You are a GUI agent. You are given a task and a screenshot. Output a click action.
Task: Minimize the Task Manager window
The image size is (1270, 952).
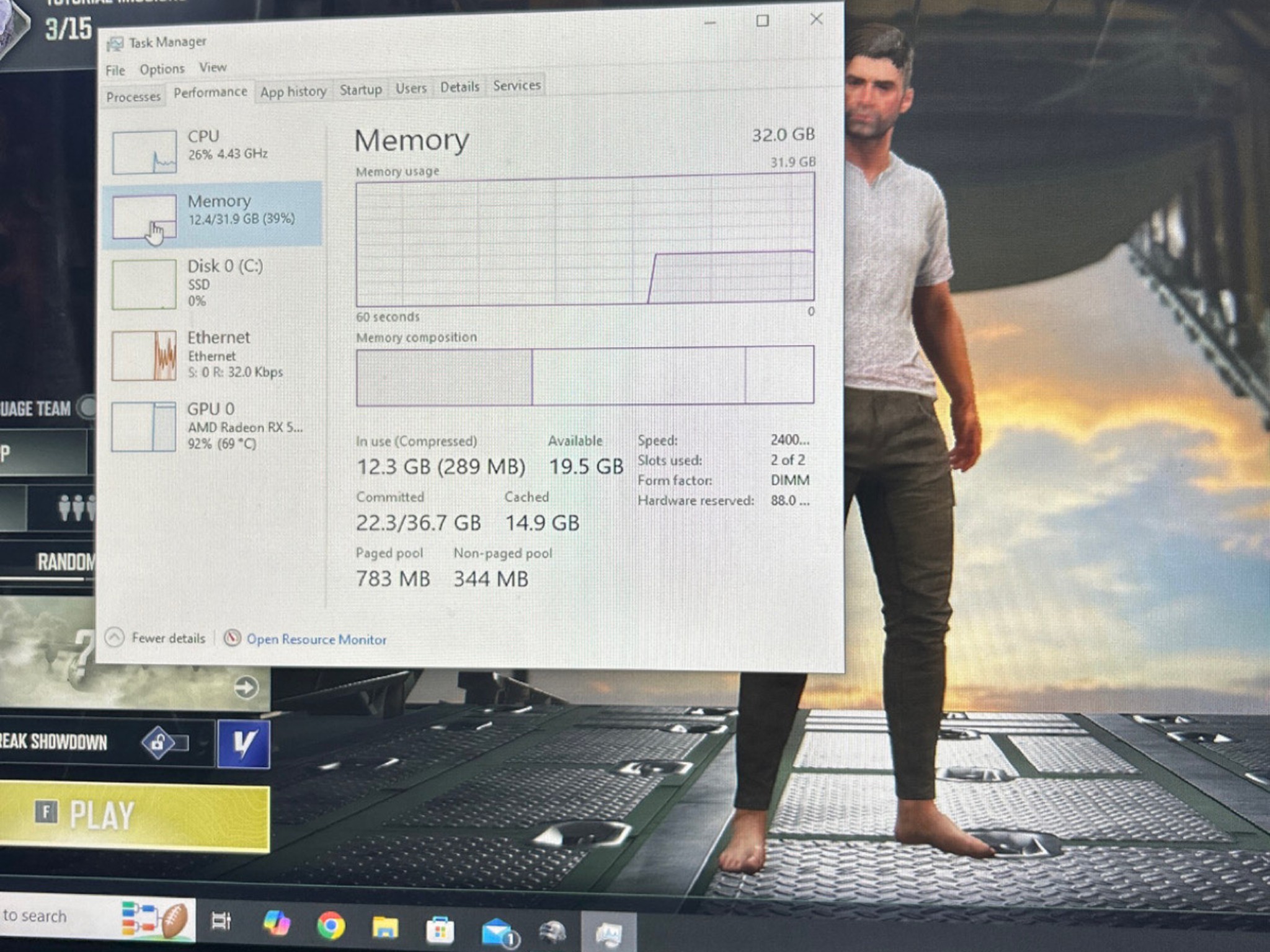pyautogui.click(x=711, y=23)
